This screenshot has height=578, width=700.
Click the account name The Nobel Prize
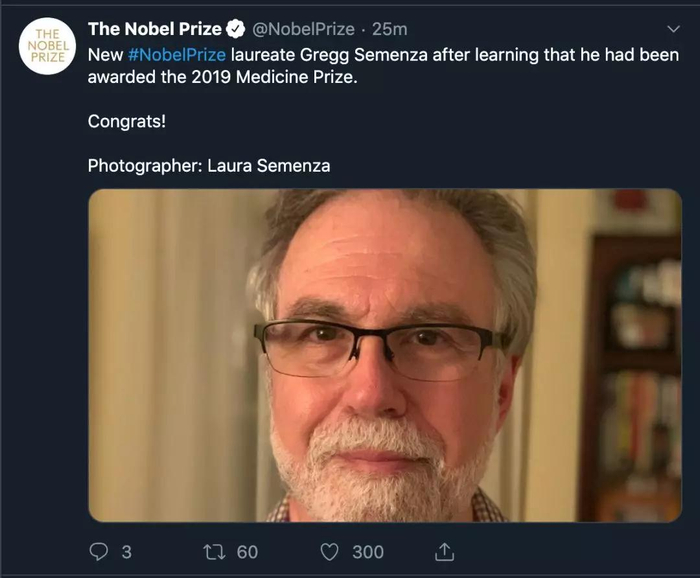(154, 29)
